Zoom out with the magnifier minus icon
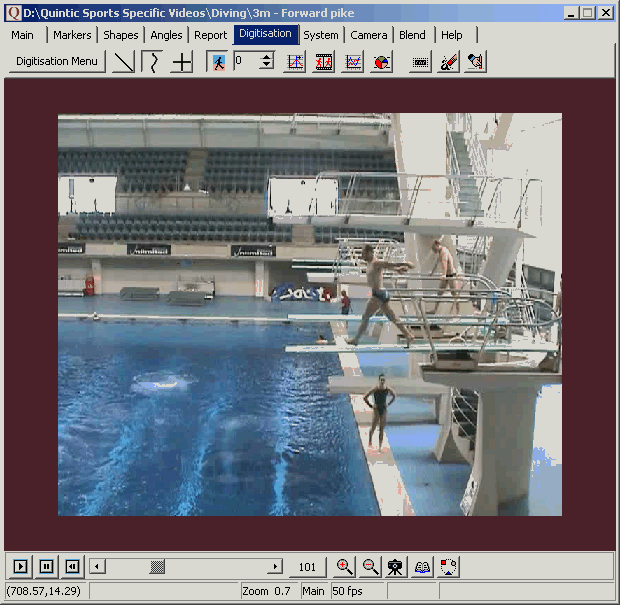 coord(370,567)
